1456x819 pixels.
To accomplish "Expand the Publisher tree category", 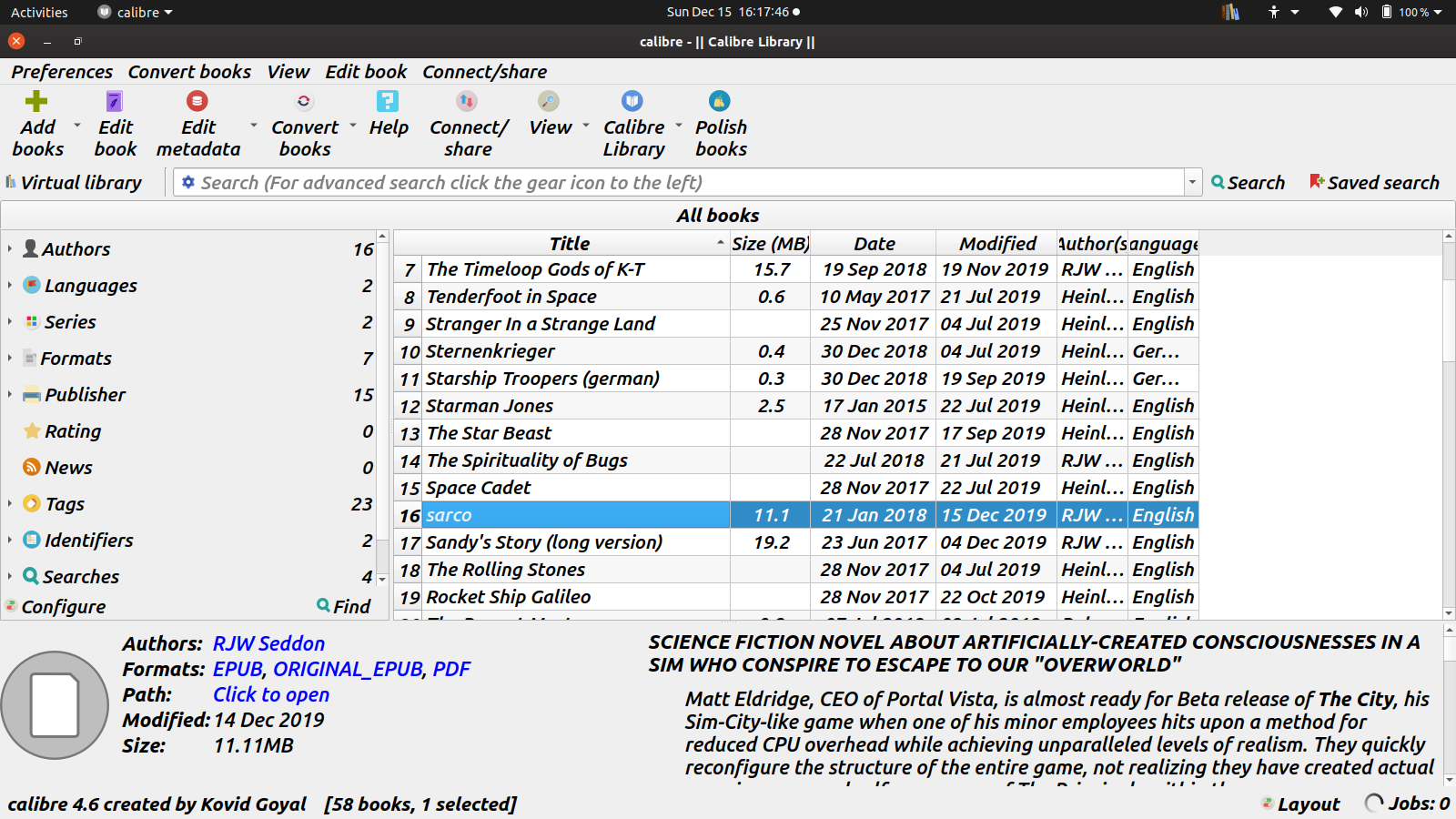I will (10, 394).
